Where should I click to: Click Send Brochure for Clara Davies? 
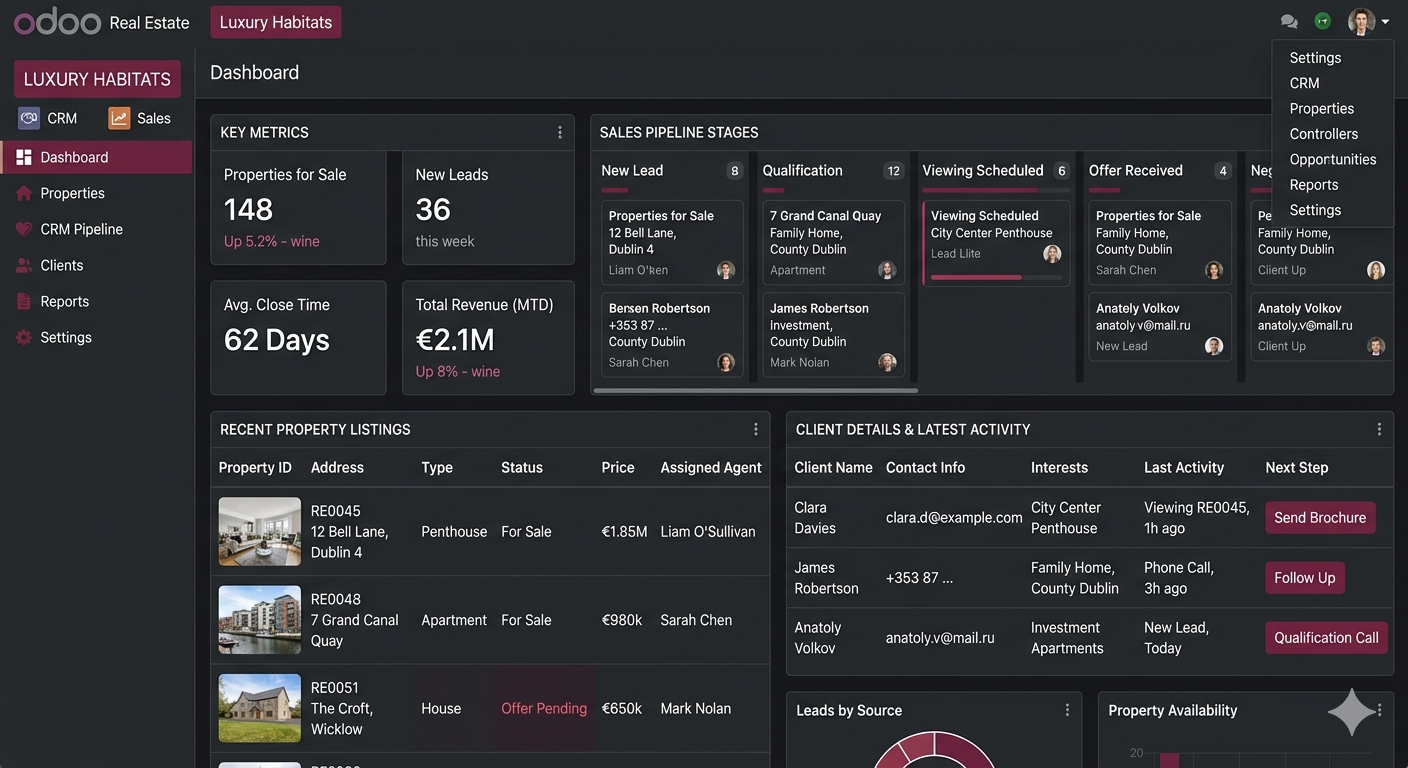[x=1320, y=517]
